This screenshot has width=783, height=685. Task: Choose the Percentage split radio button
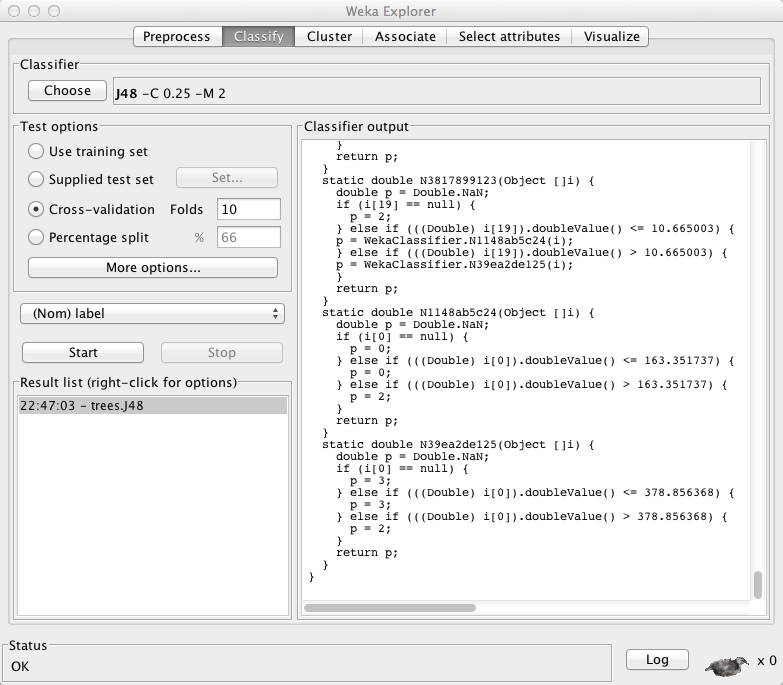pos(36,238)
